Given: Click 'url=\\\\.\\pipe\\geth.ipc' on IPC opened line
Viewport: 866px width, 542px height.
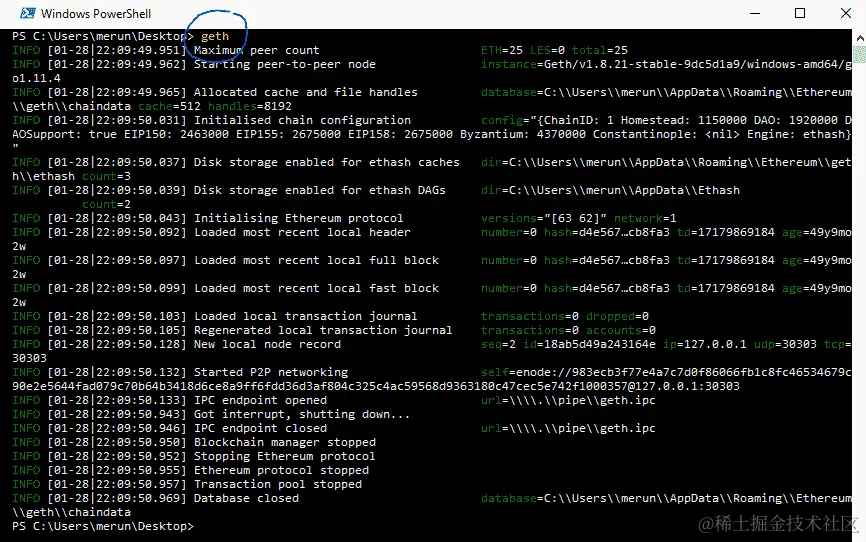Looking at the screenshot, I should 568,401.
